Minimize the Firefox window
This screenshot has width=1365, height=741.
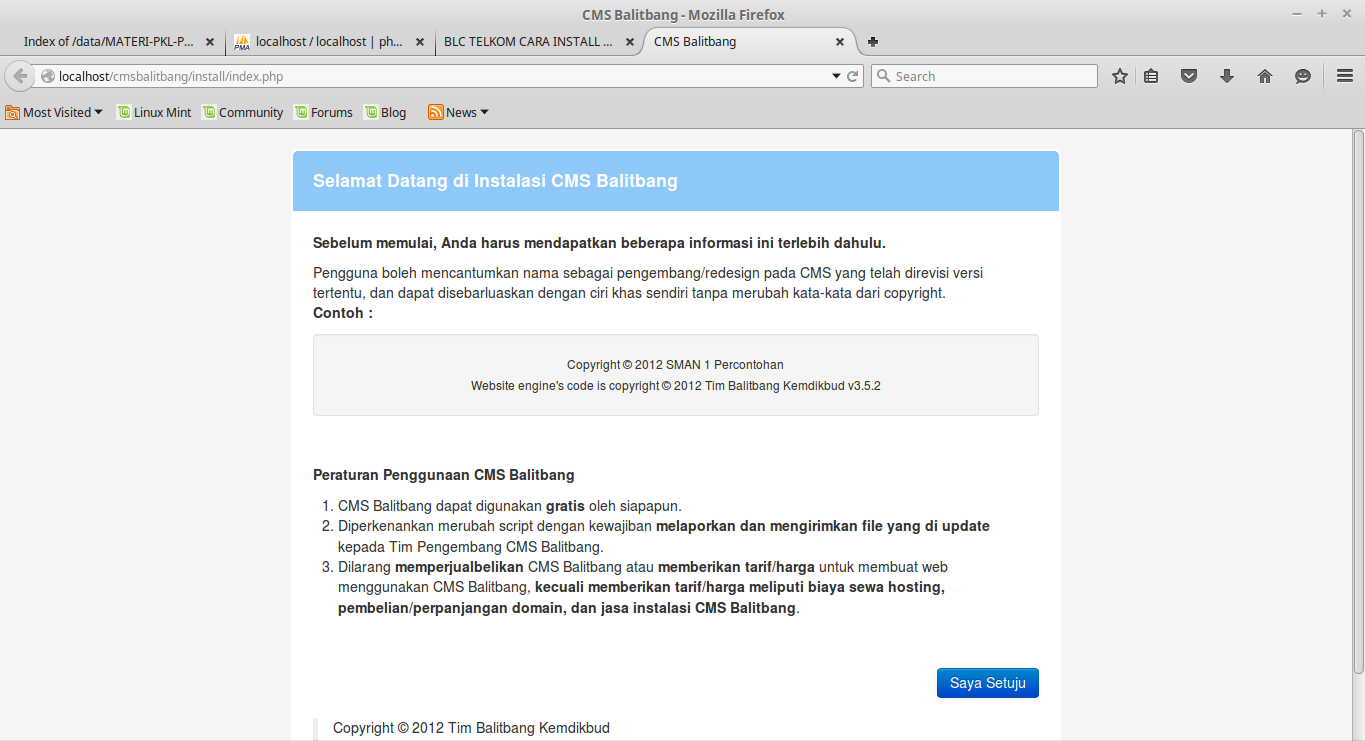[x=1297, y=14]
